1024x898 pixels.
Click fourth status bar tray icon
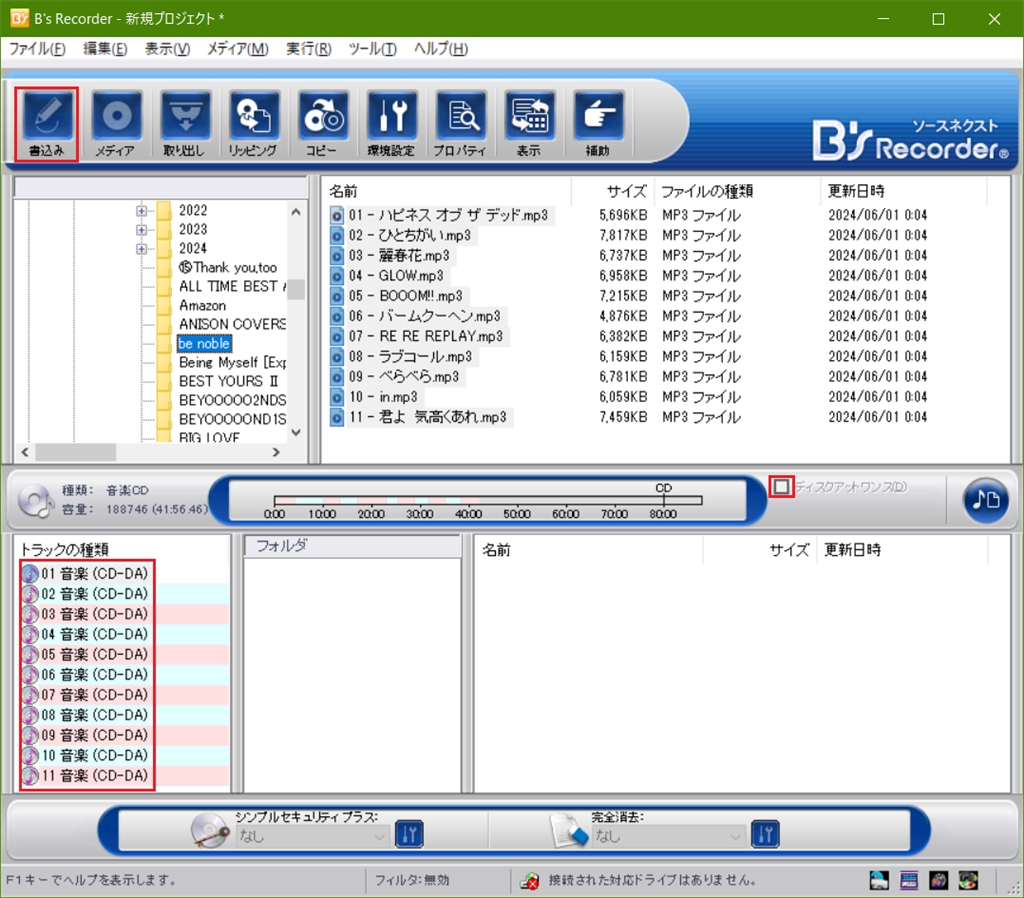tap(968, 880)
